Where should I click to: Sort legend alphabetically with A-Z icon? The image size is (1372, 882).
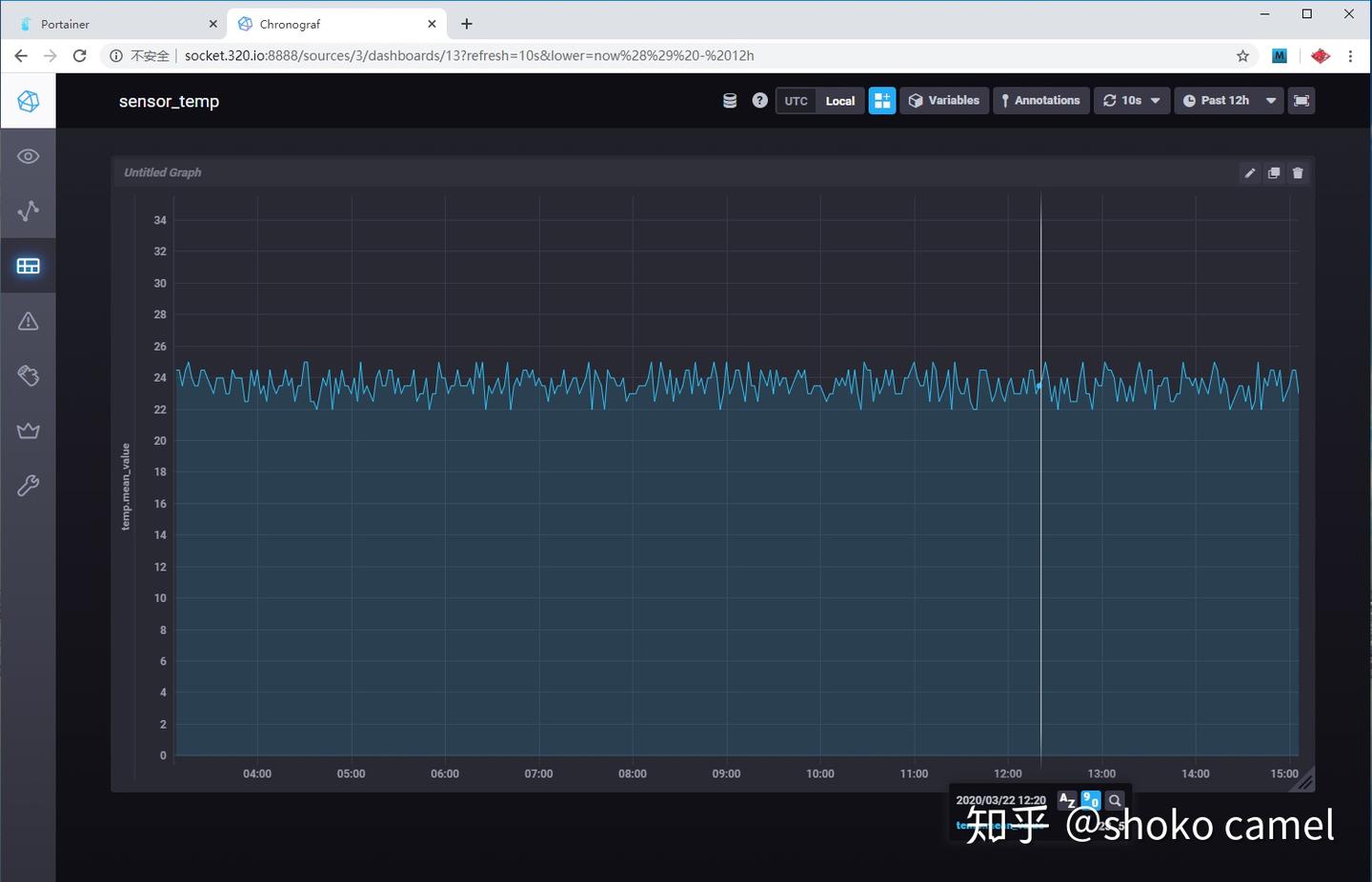pyautogui.click(x=1067, y=800)
